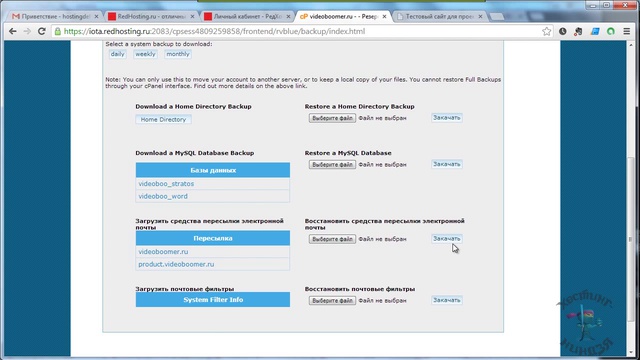640x360 pixels.
Task: Click the green padlock security icon
Action: (58, 31)
